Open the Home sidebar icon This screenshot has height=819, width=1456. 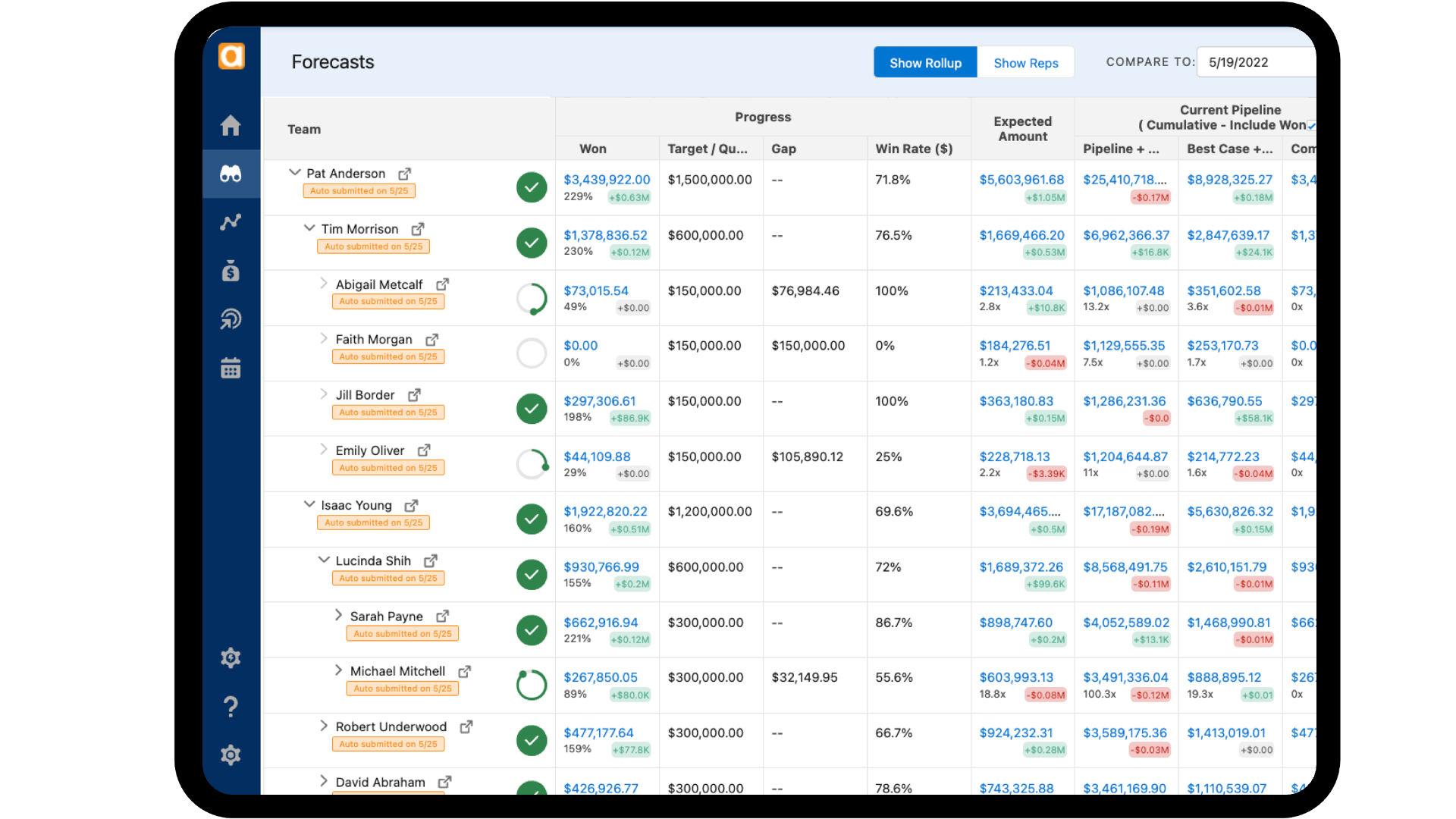(231, 125)
